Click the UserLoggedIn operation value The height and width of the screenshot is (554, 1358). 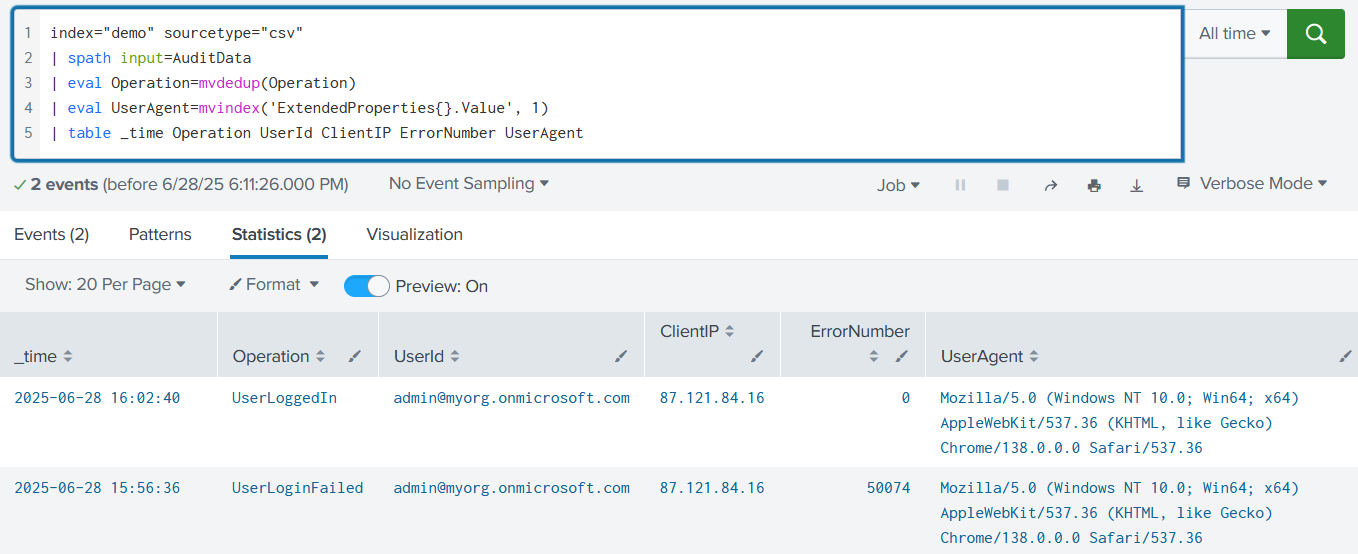coord(284,398)
